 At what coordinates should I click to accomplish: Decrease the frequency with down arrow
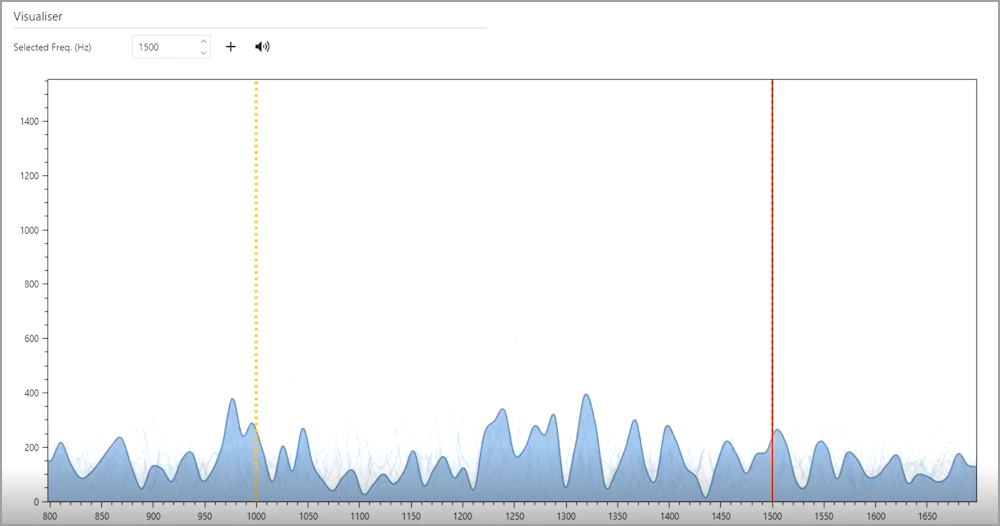203,52
